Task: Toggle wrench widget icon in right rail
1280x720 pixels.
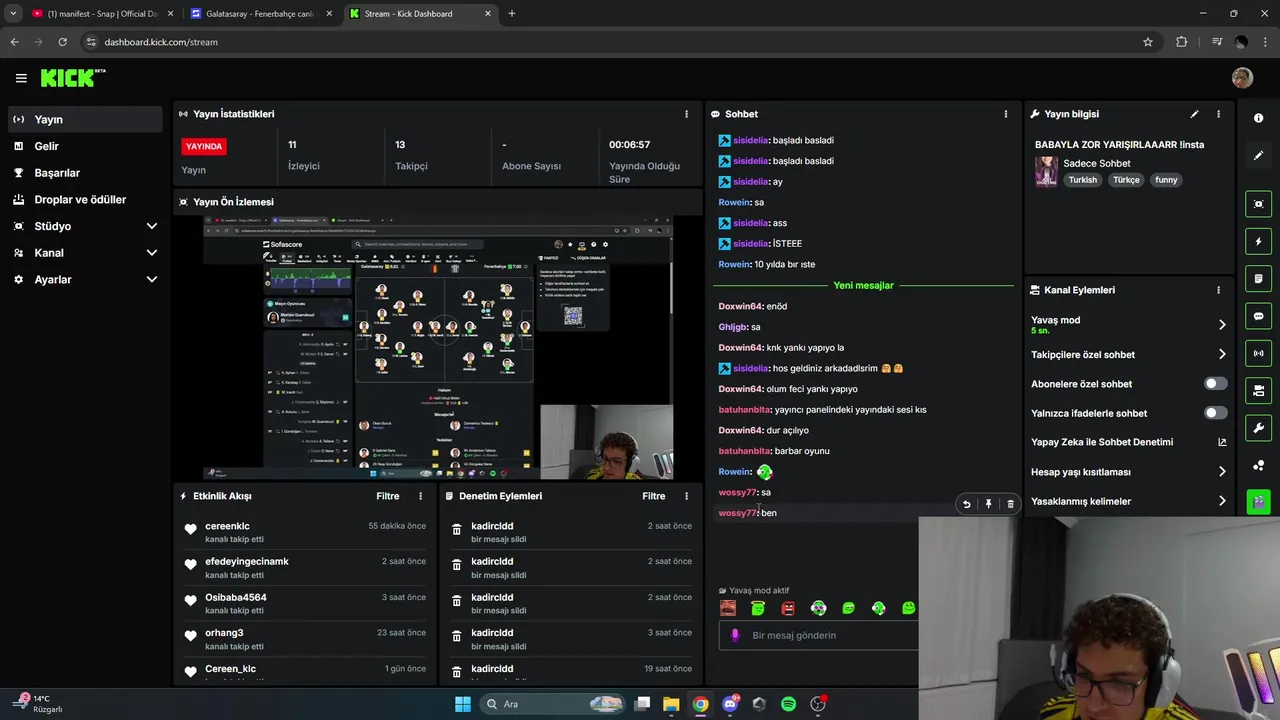Action: 1258,428
